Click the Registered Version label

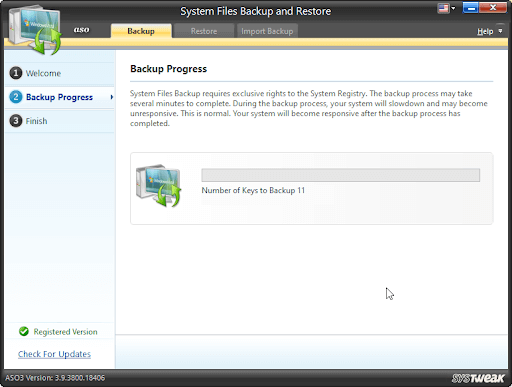[x=65, y=332]
